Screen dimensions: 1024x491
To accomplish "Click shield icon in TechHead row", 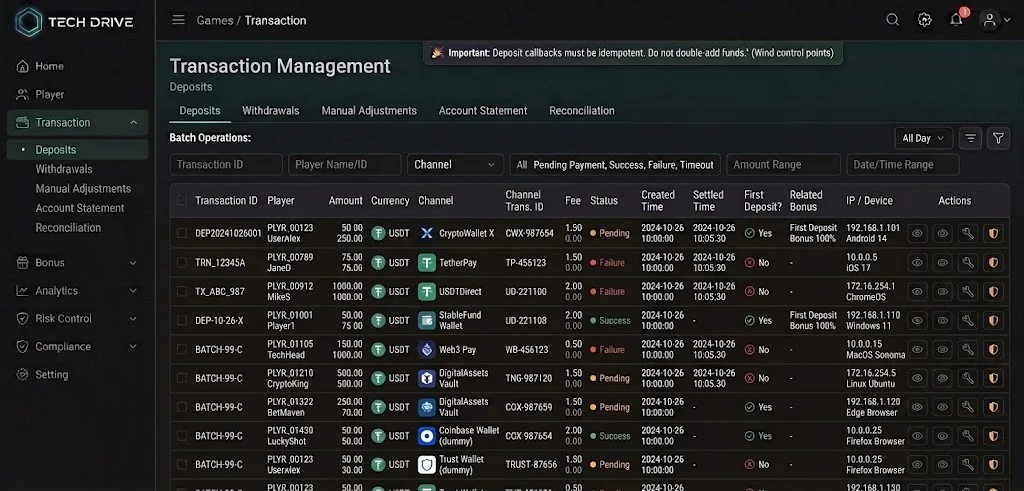I will coord(993,349).
